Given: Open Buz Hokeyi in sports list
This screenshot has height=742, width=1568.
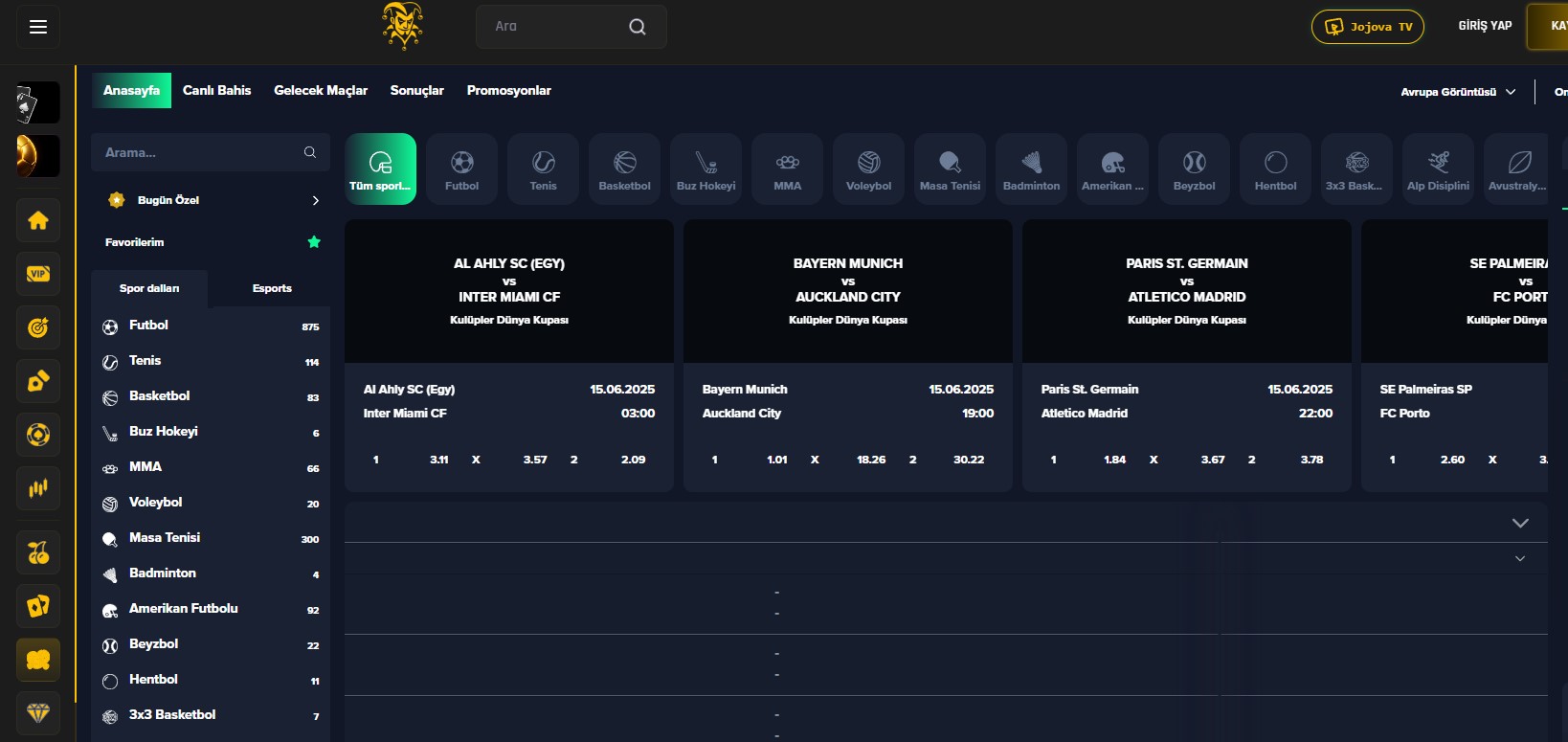Looking at the screenshot, I should point(211,432).
